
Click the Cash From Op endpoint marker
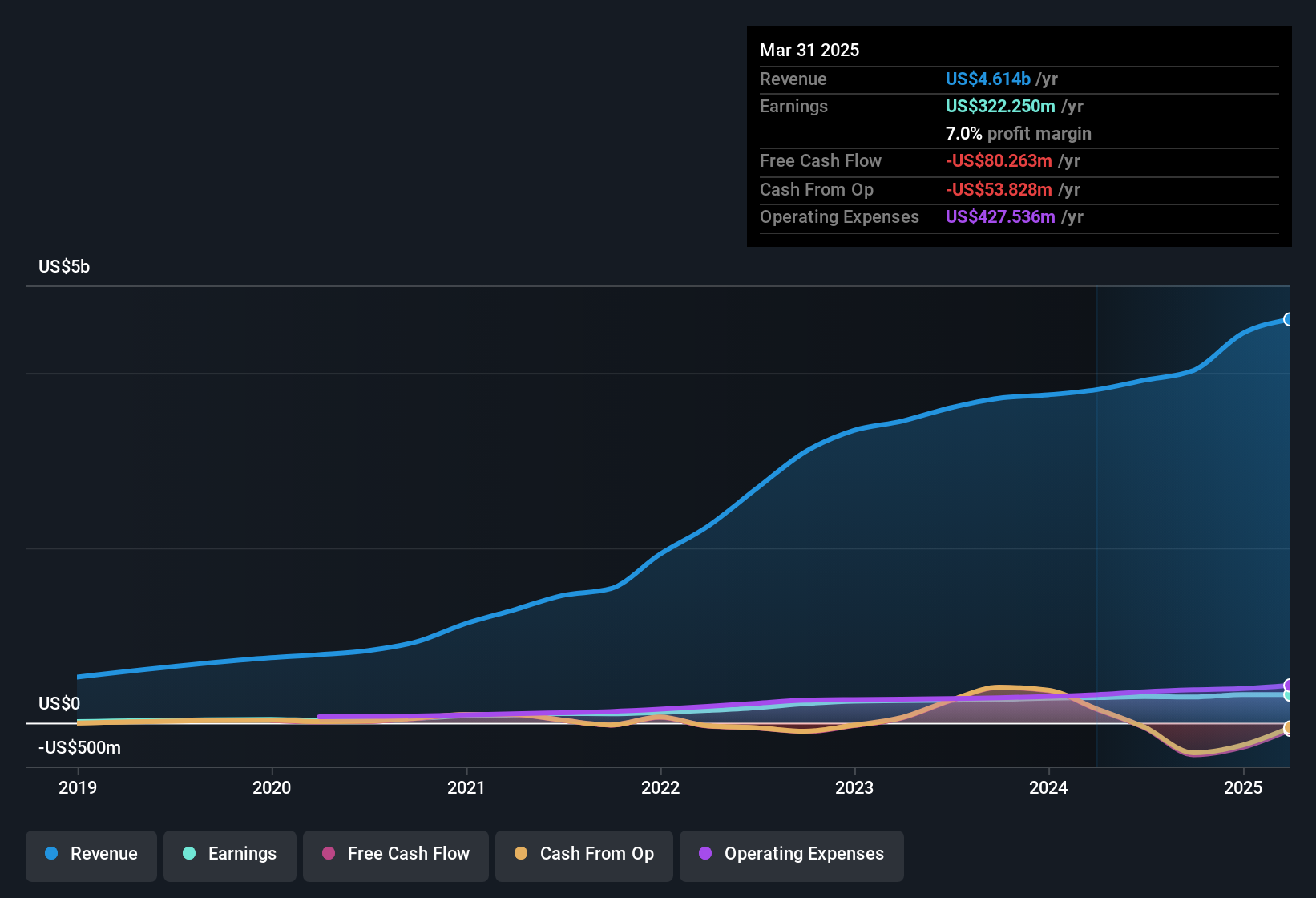[1289, 728]
